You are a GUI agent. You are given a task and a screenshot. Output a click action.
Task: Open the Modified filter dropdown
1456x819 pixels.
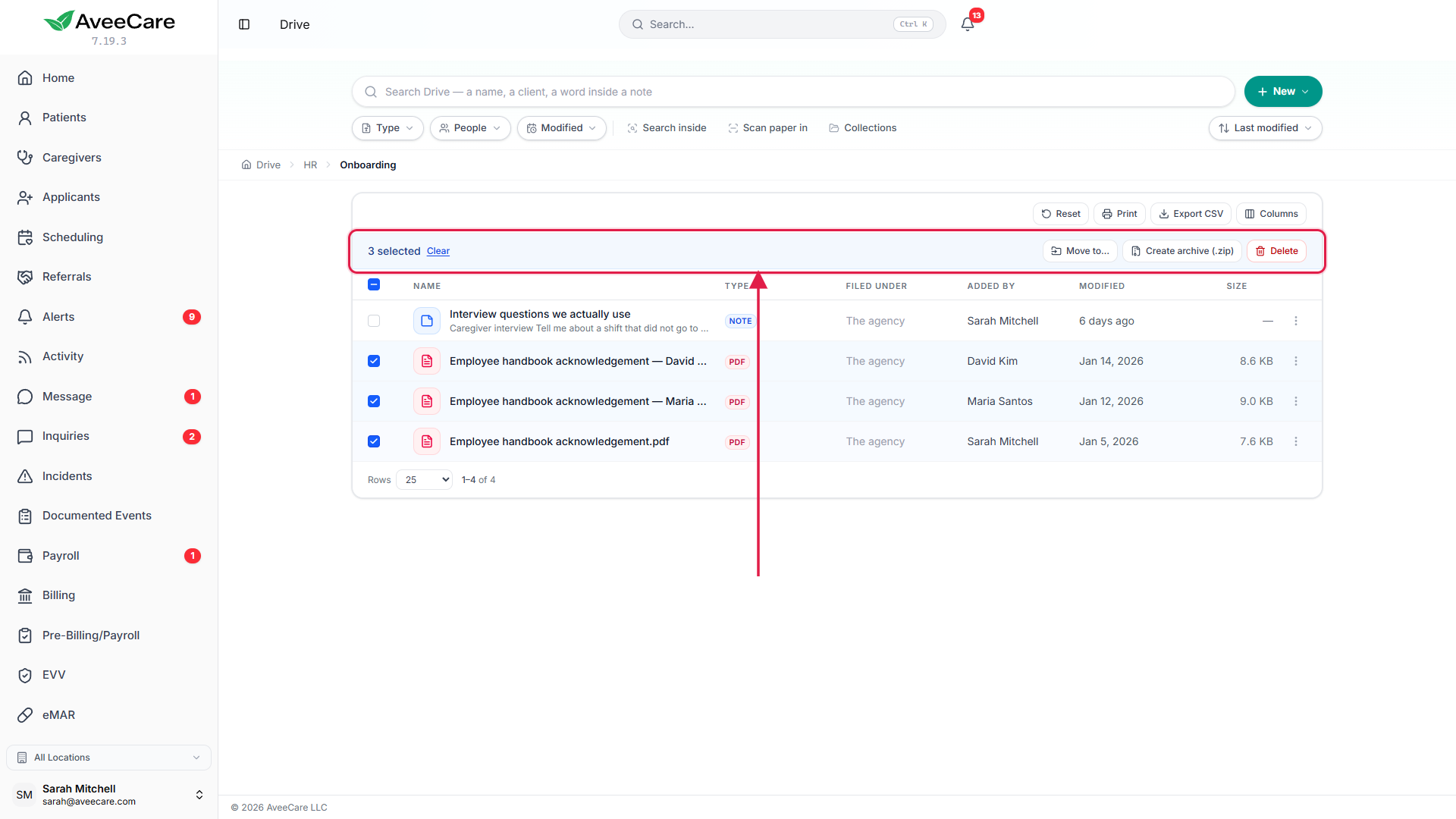[x=562, y=128]
